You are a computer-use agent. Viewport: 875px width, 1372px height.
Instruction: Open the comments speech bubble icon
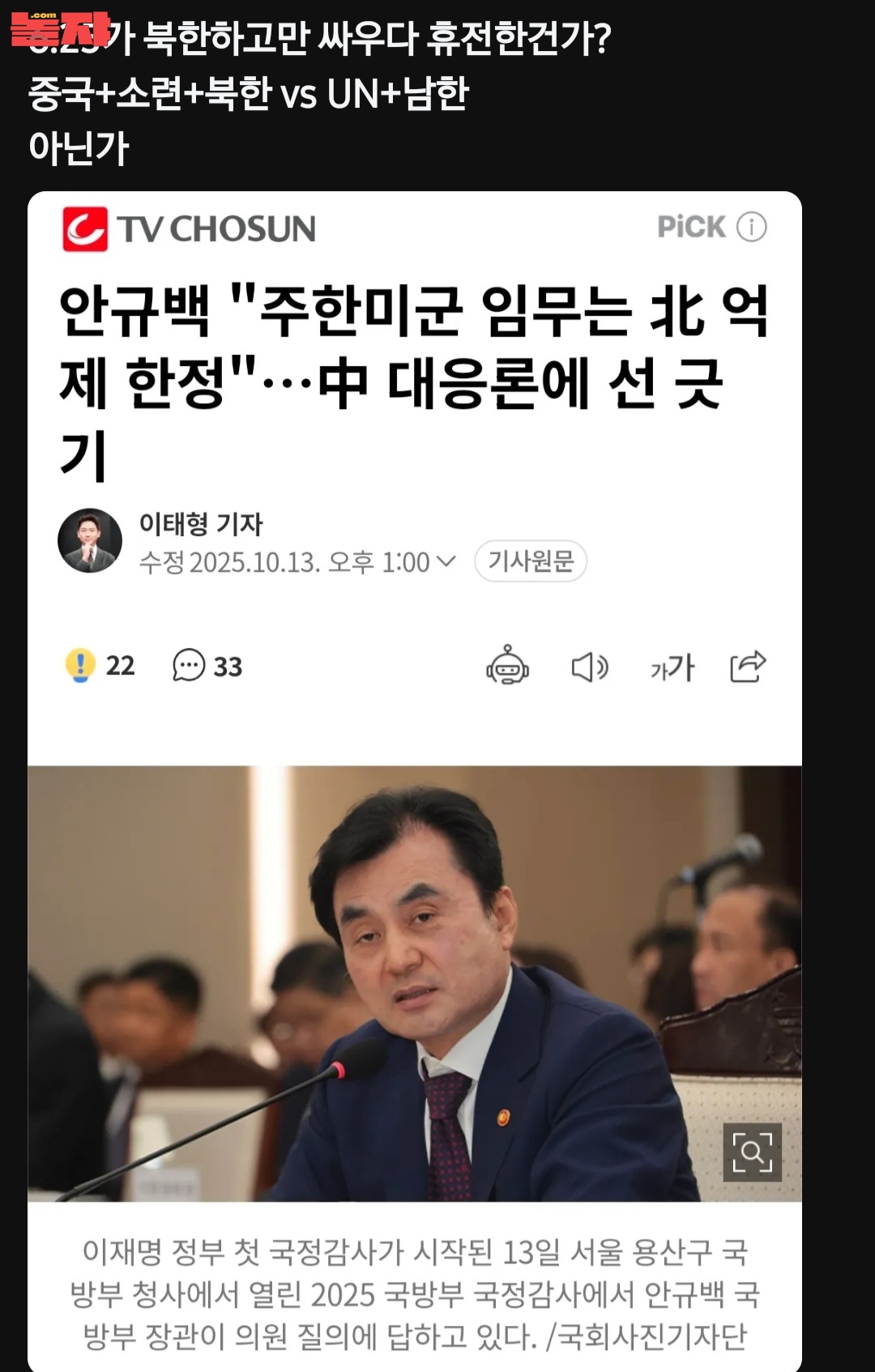point(189,665)
